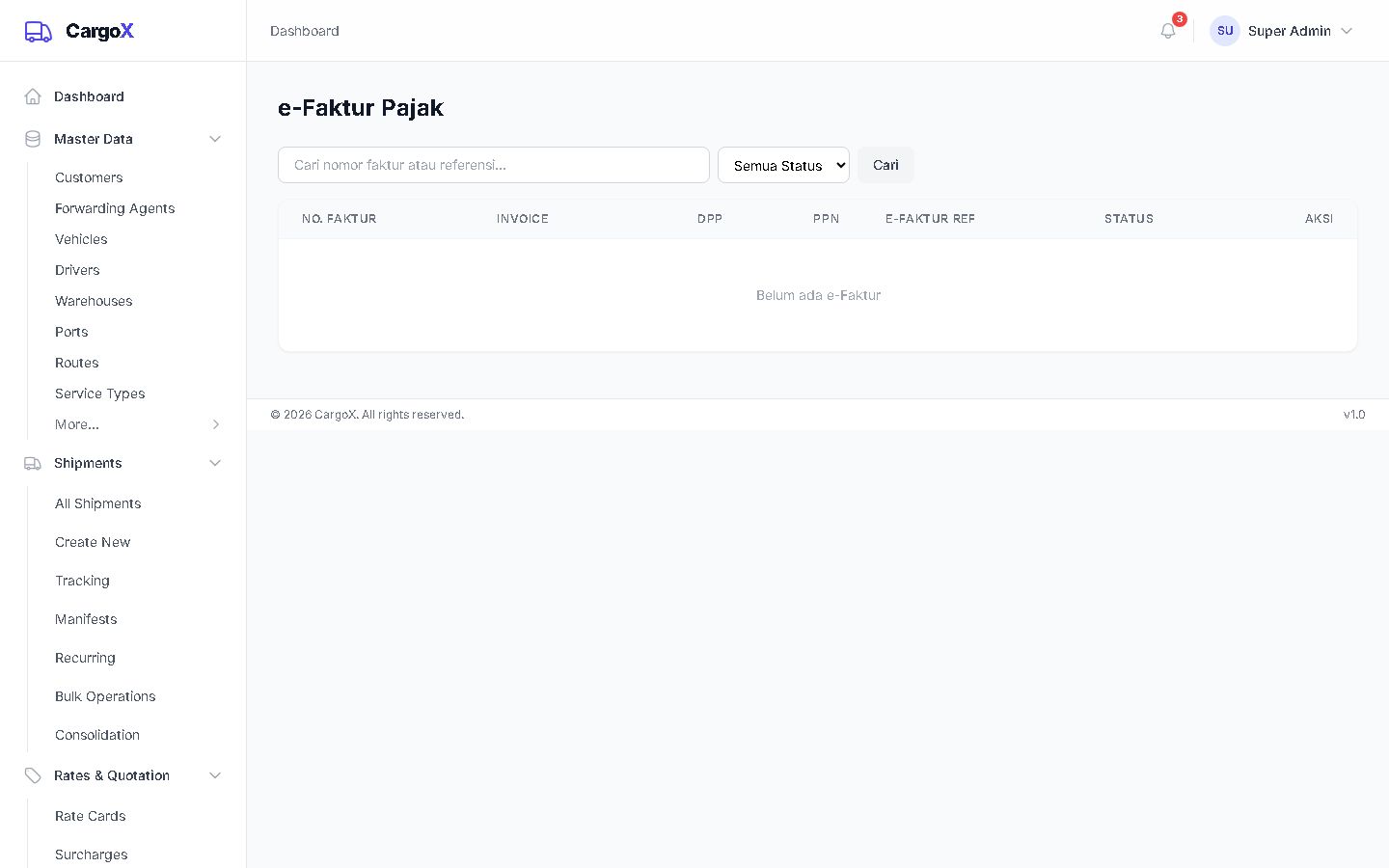Open the Semua Status dropdown
Image resolution: width=1389 pixels, height=868 pixels.
coord(783,165)
